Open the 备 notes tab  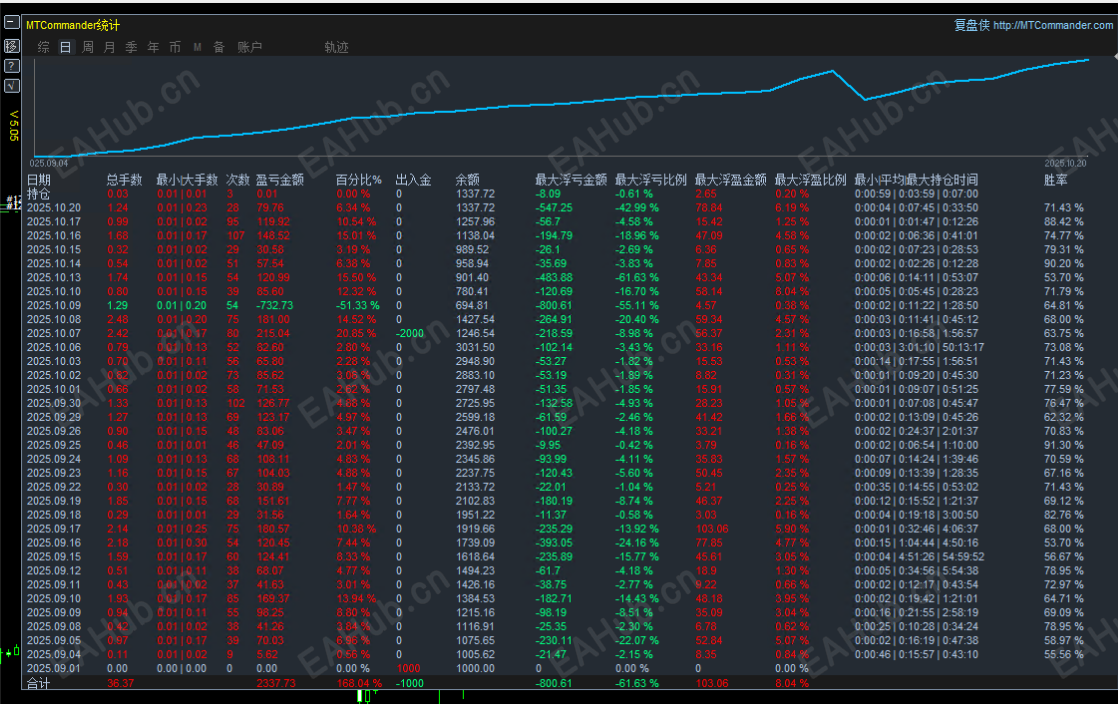(219, 47)
